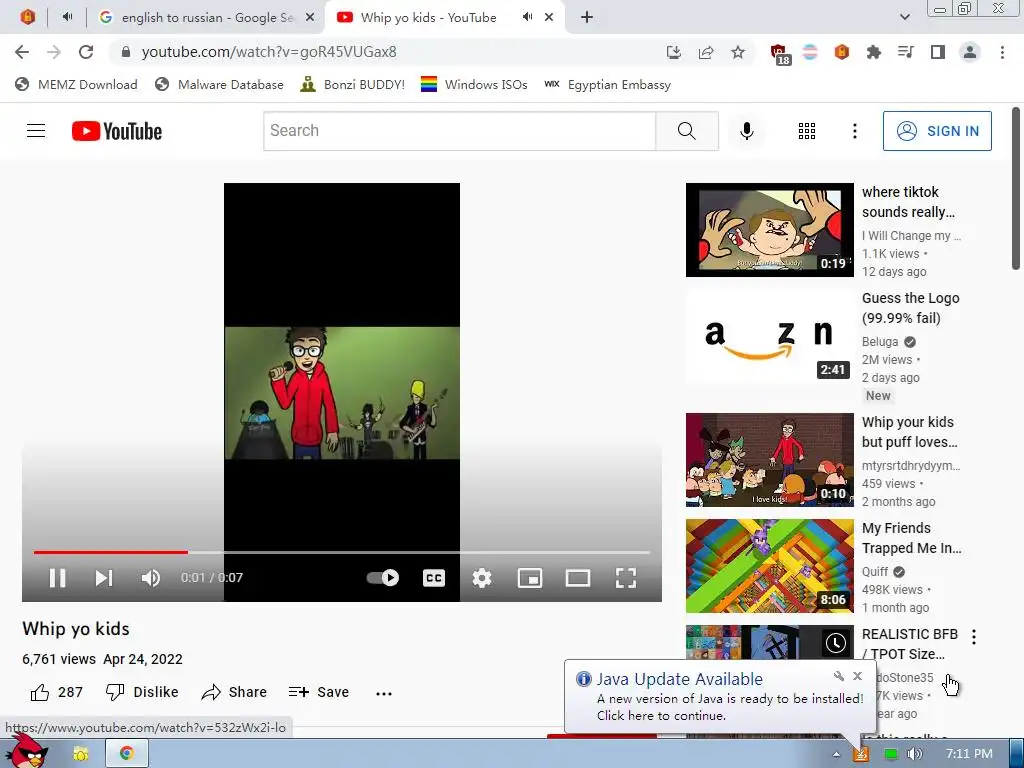Save the video to a playlist
This screenshot has height=768, width=1024.
[x=319, y=692]
